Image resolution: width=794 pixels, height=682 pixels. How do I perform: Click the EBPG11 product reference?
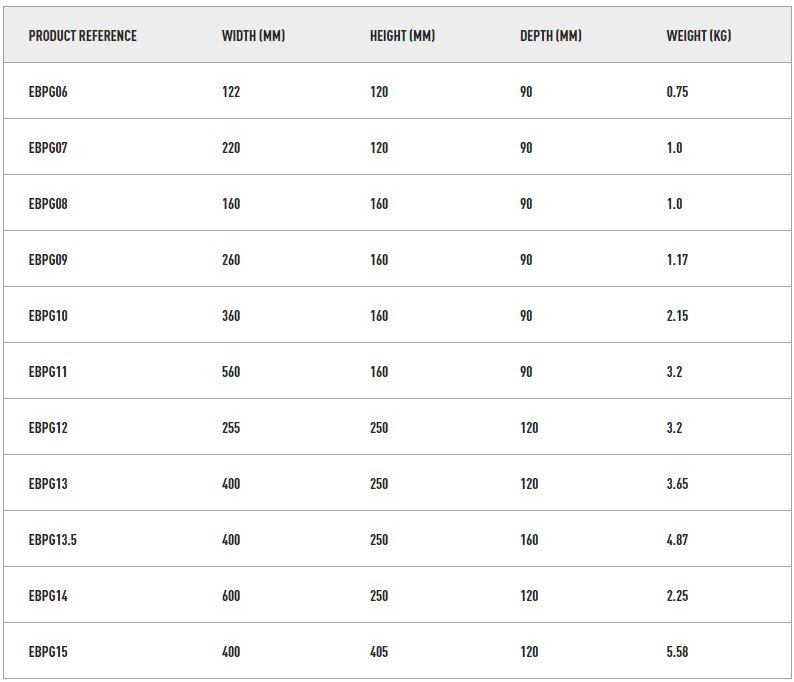pyautogui.click(x=48, y=372)
